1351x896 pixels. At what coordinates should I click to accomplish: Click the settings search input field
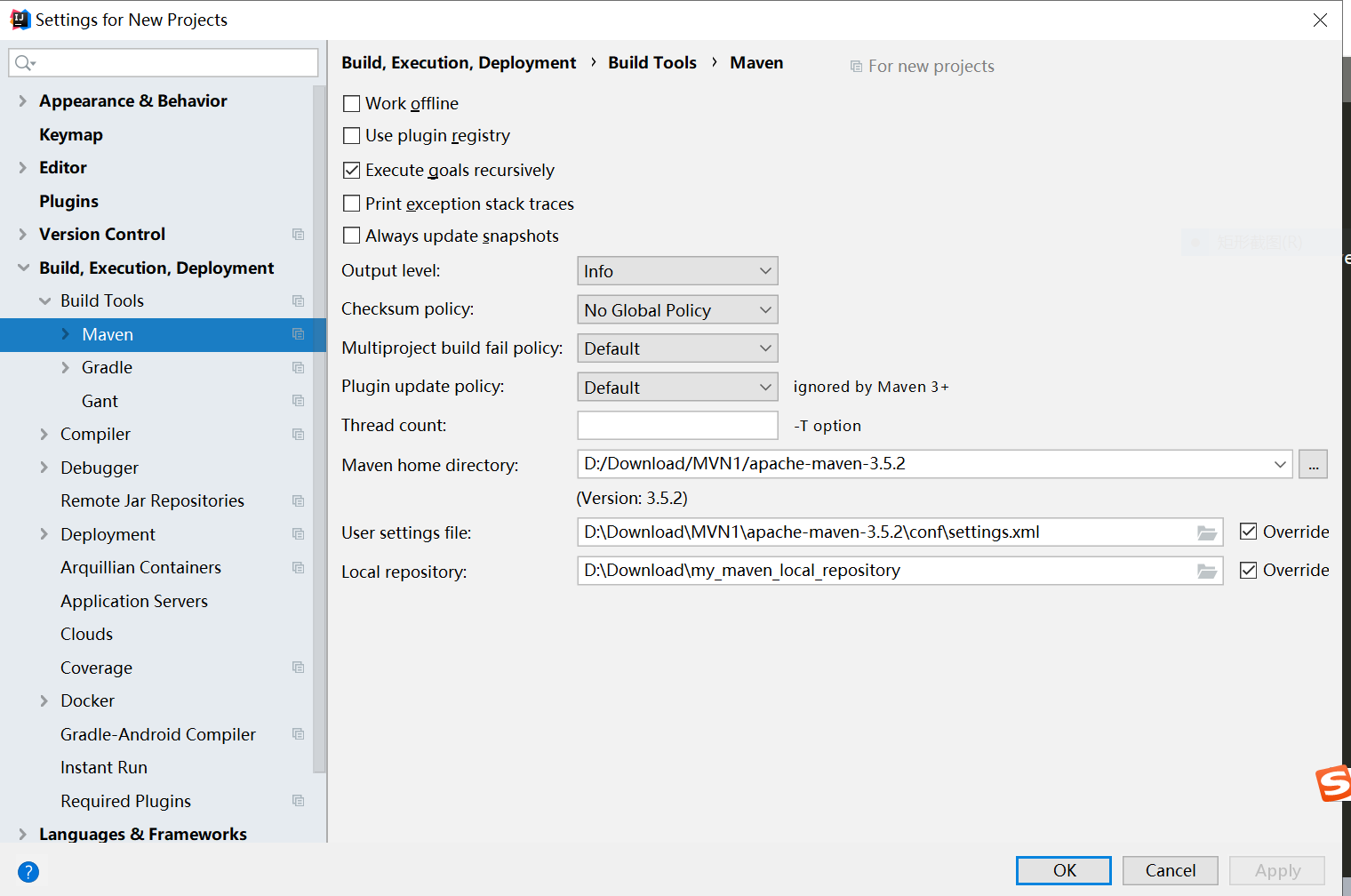[164, 62]
